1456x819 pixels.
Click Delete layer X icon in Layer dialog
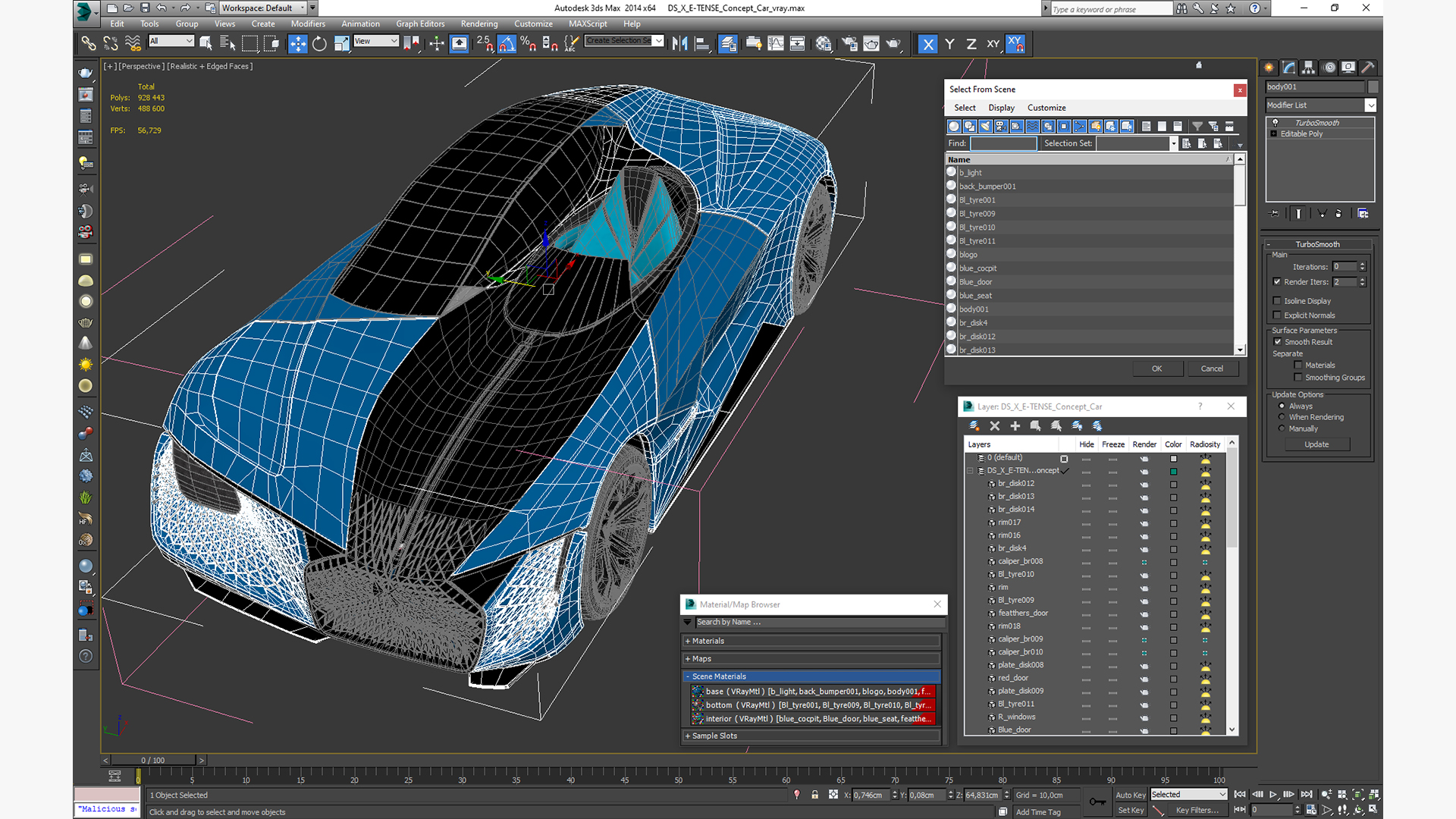pyautogui.click(x=995, y=426)
